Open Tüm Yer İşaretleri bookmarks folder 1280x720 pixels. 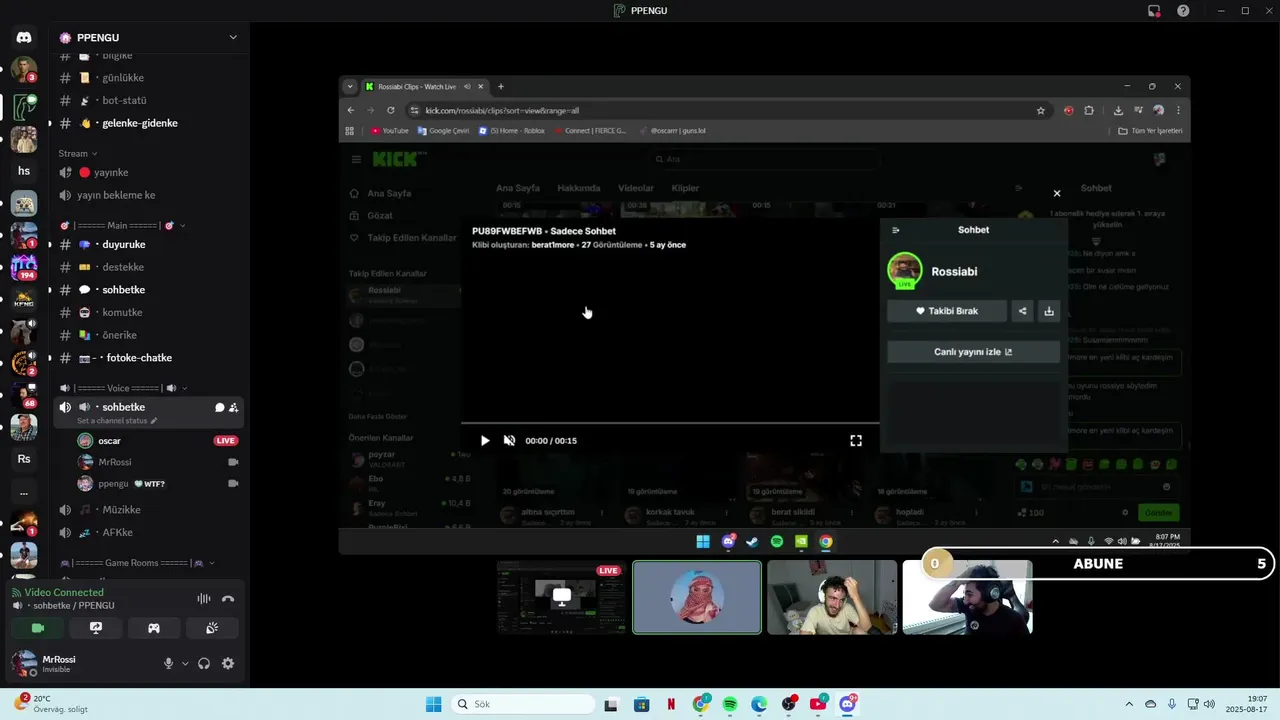(1150, 130)
